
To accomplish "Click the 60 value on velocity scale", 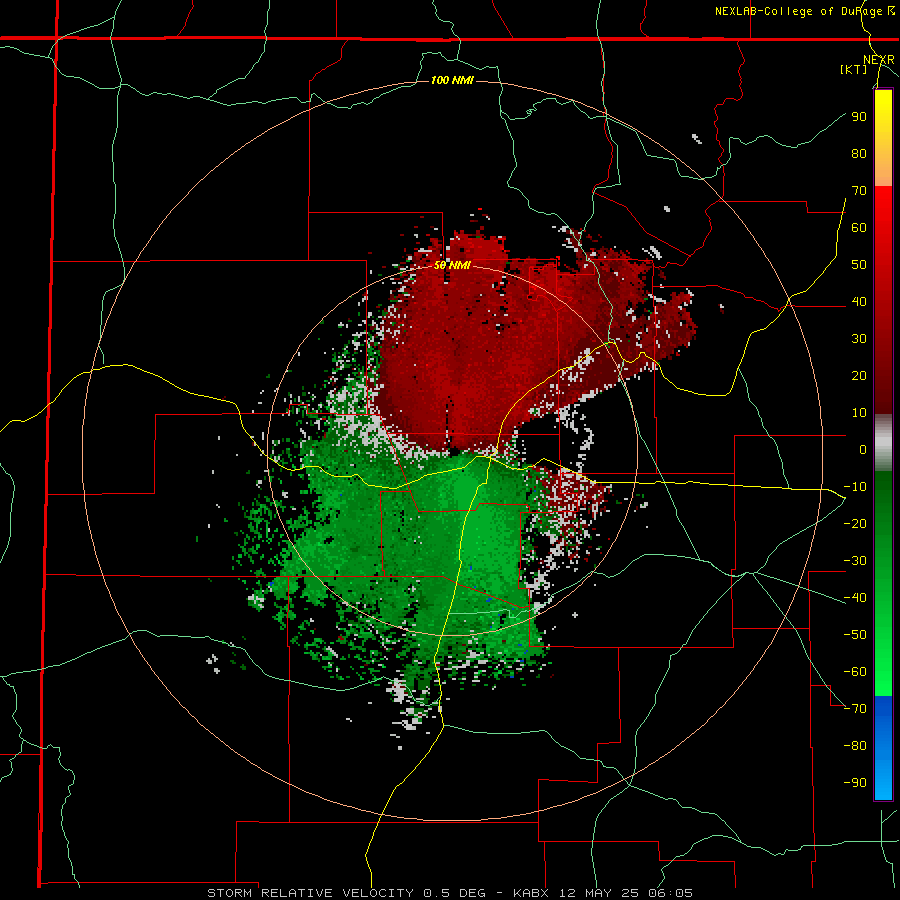I will point(859,228).
